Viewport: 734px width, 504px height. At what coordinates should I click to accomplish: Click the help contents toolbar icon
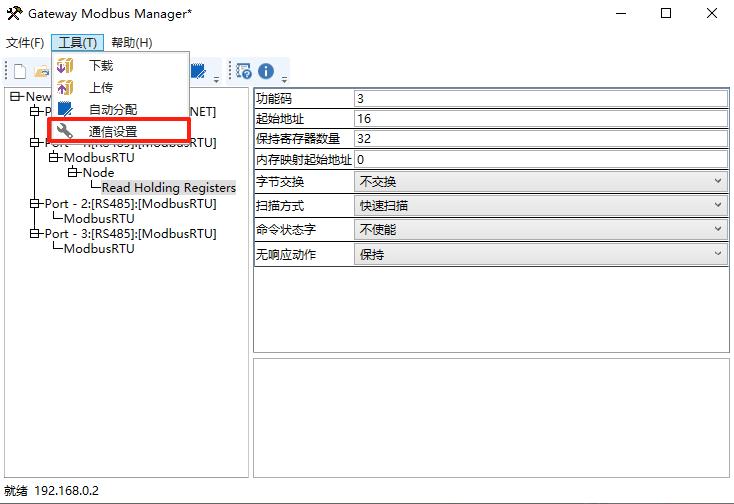pyautogui.click(x=243, y=71)
